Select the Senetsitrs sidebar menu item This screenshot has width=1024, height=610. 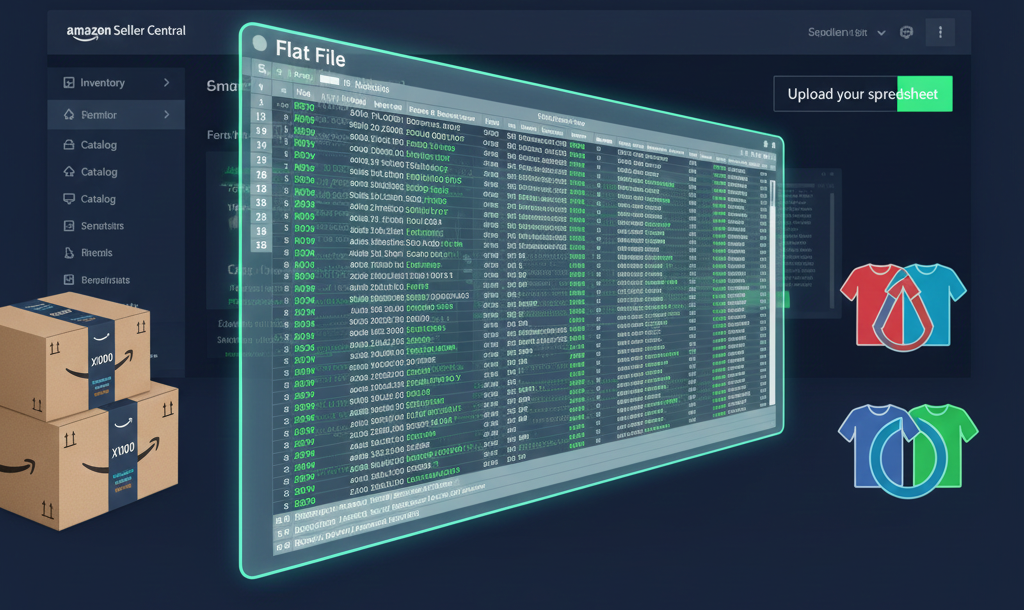(102, 226)
